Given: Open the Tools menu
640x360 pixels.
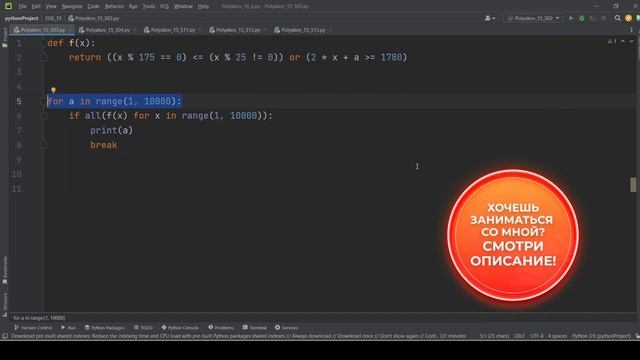Looking at the screenshot, I should click(149, 6).
